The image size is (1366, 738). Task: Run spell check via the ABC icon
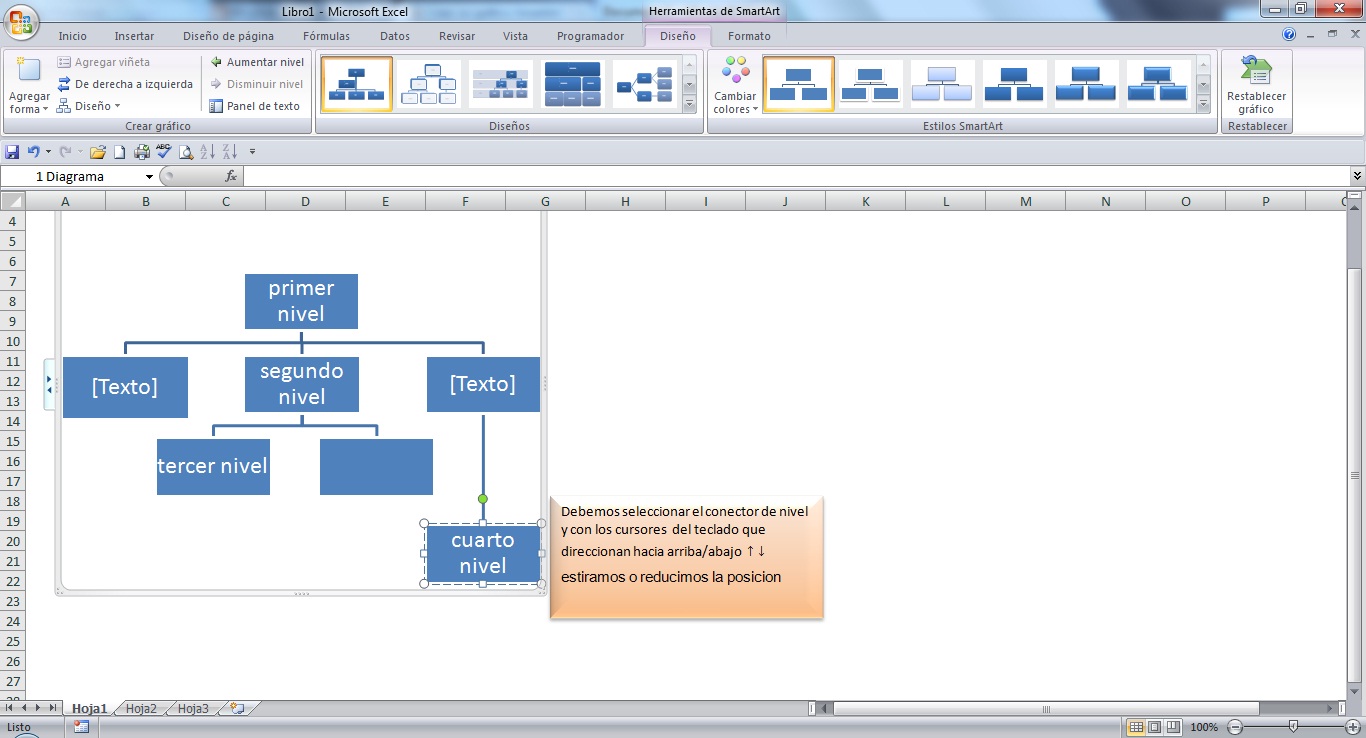[164, 152]
